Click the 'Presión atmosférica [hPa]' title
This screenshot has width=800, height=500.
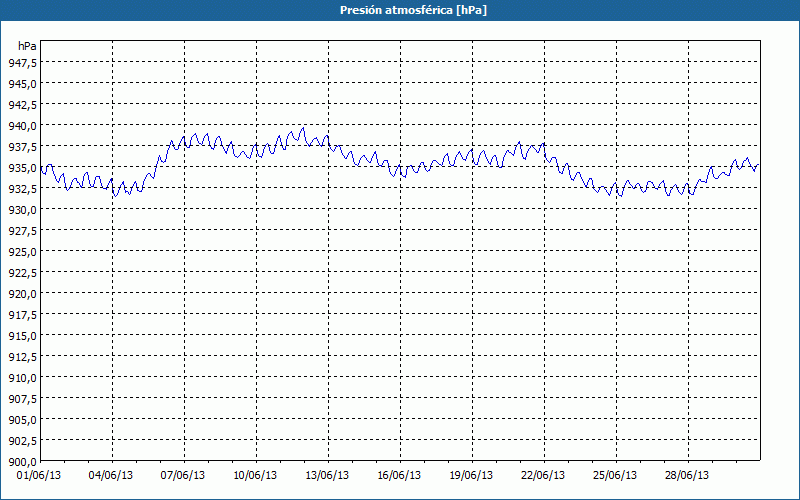tap(413, 10)
